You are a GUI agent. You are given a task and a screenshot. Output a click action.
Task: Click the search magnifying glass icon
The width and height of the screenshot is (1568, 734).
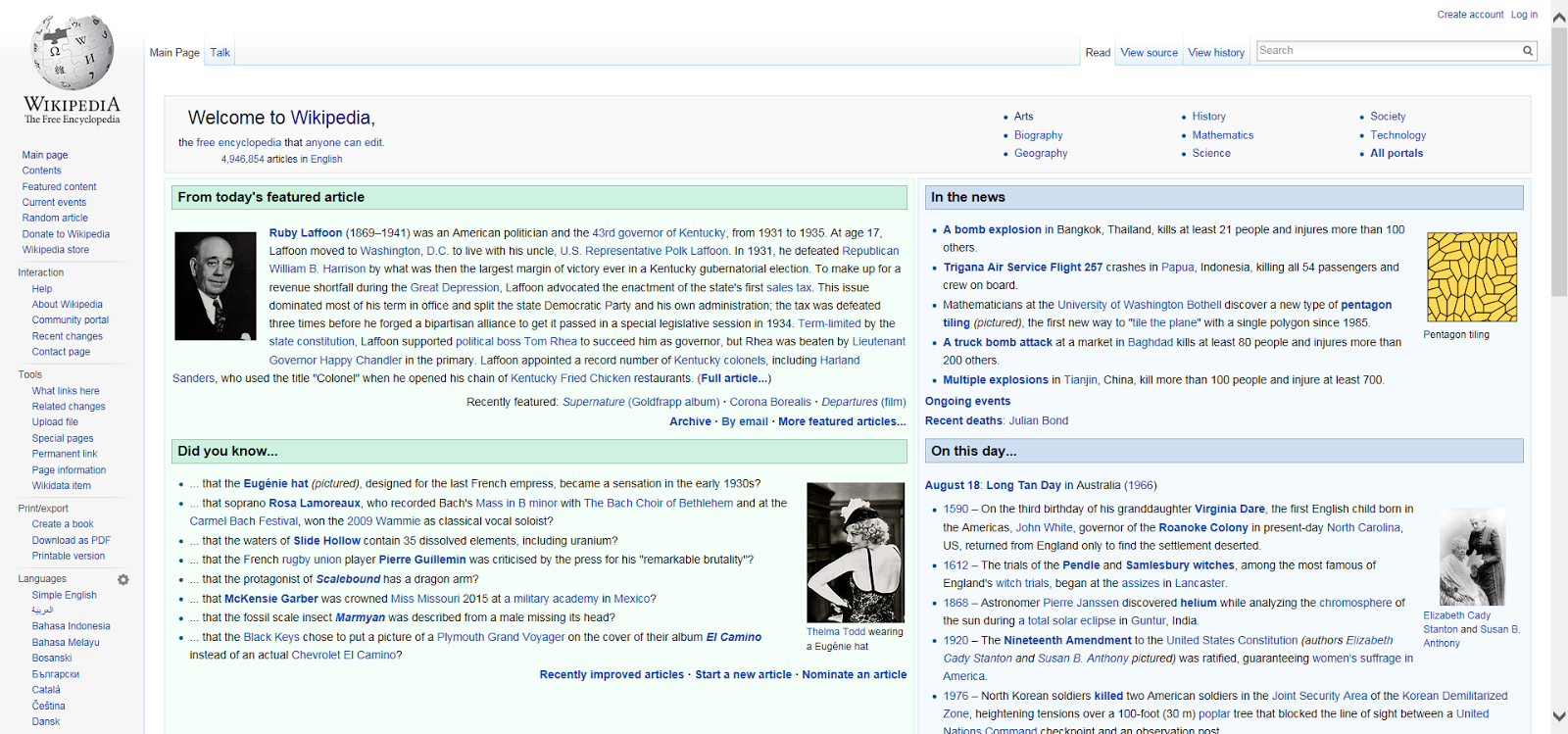1527,51
